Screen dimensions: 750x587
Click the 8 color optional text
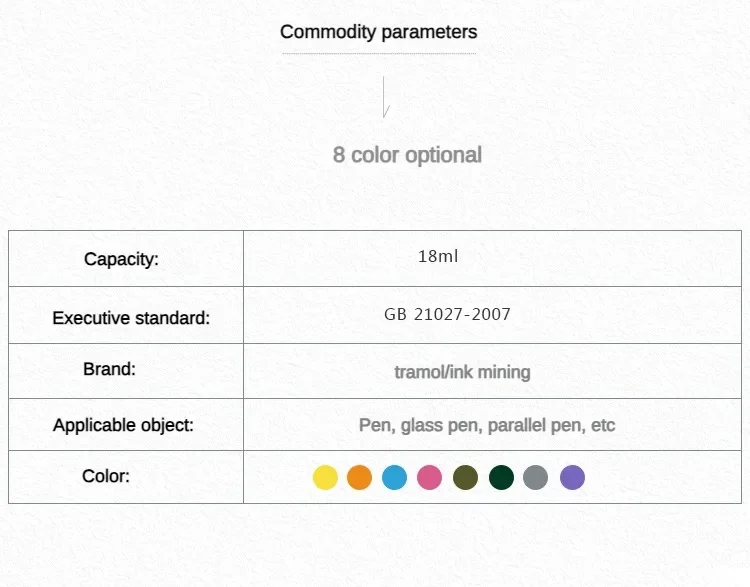coord(407,155)
